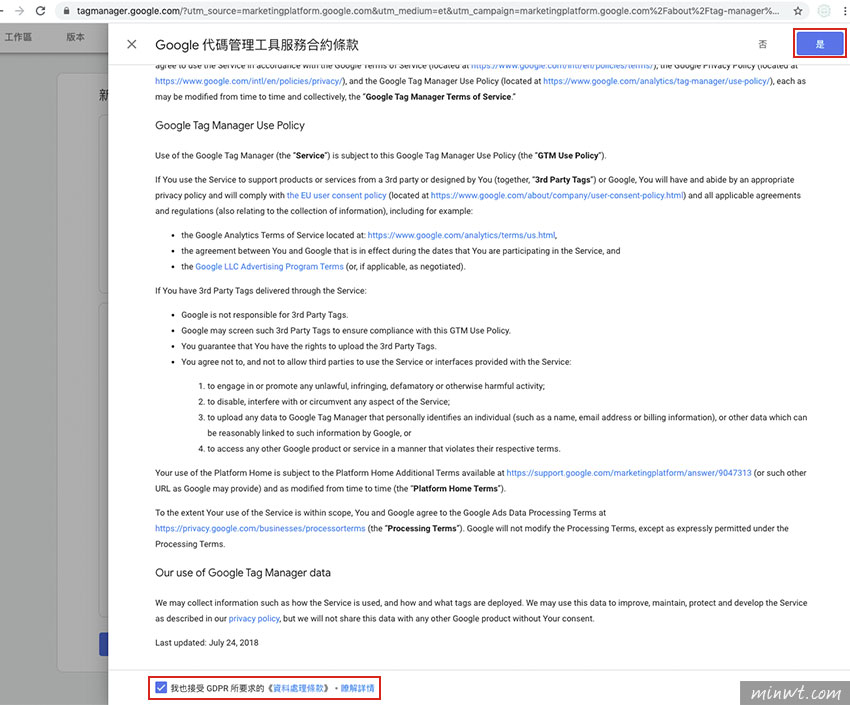Toggle the GDPR 資料處理條款 acceptance checkbox
Viewport: 850px width, 705px height.
tap(161, 688)
